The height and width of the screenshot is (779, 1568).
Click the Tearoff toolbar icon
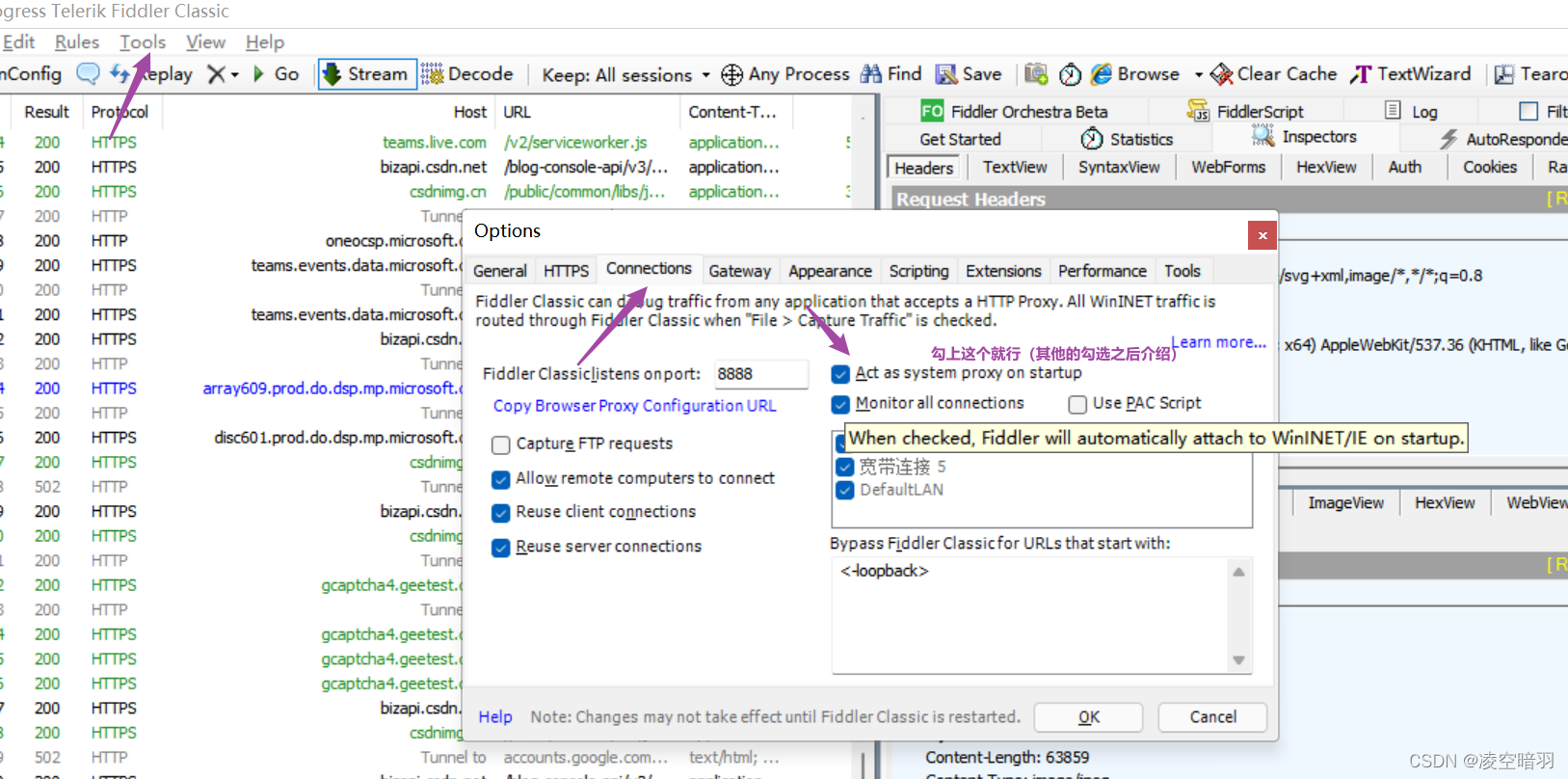pos(1504,74)
